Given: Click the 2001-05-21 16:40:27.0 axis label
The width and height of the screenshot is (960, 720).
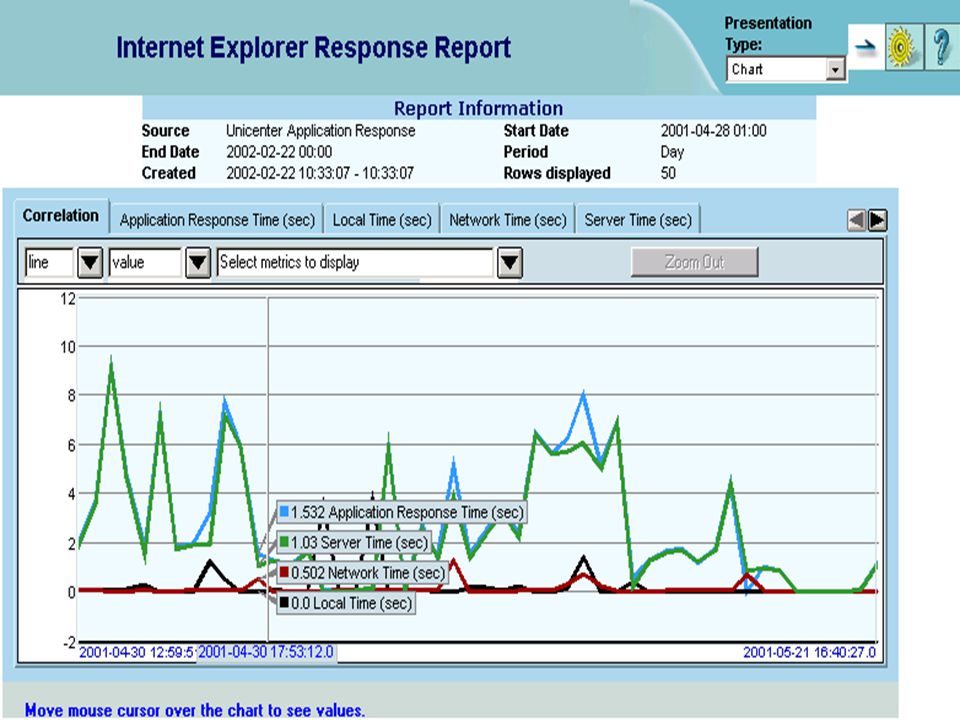Looking at the screenshot, I should pyautogui.click(x=809, y=652).
